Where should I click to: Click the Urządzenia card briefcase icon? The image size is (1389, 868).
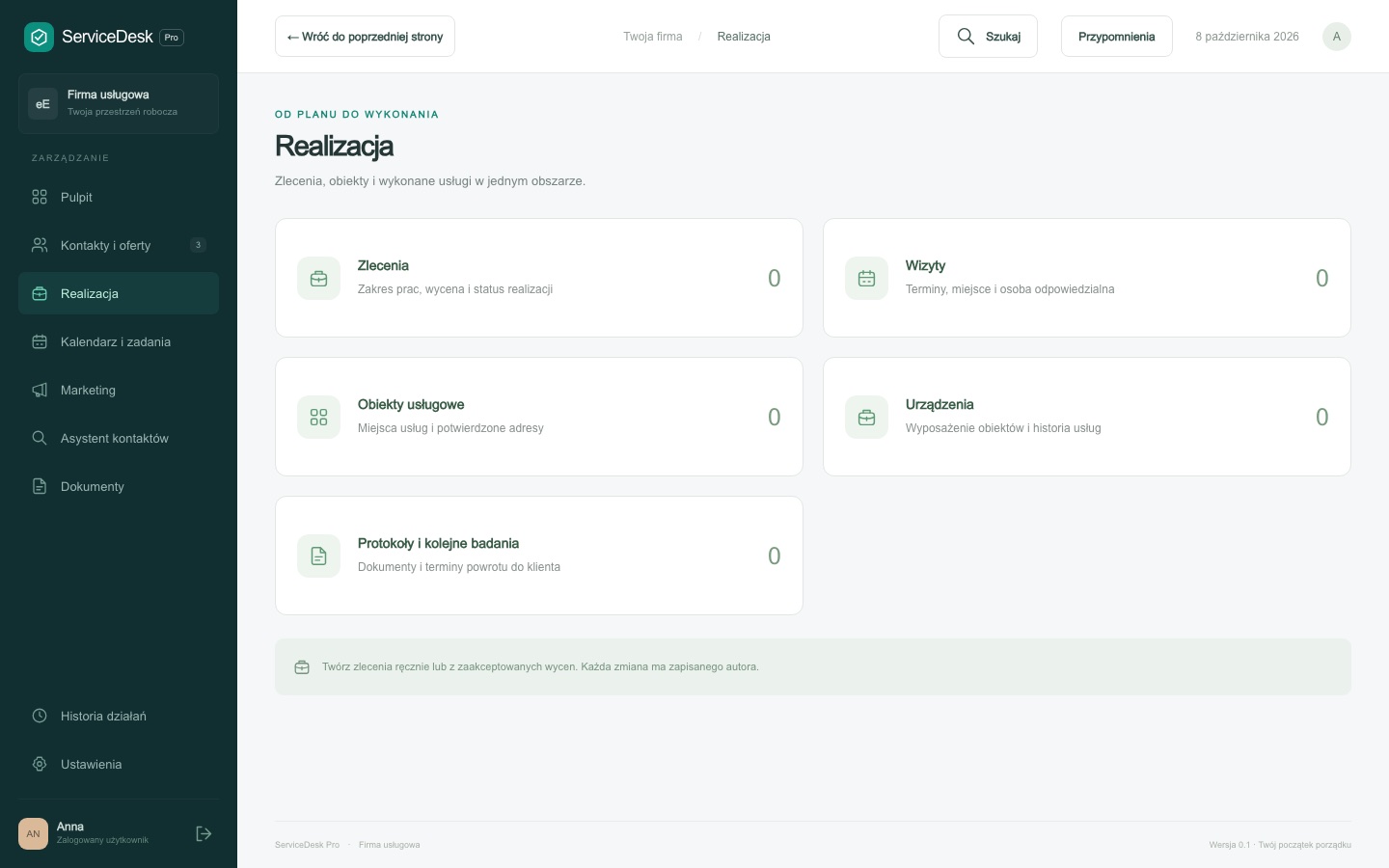click(866, 417)
